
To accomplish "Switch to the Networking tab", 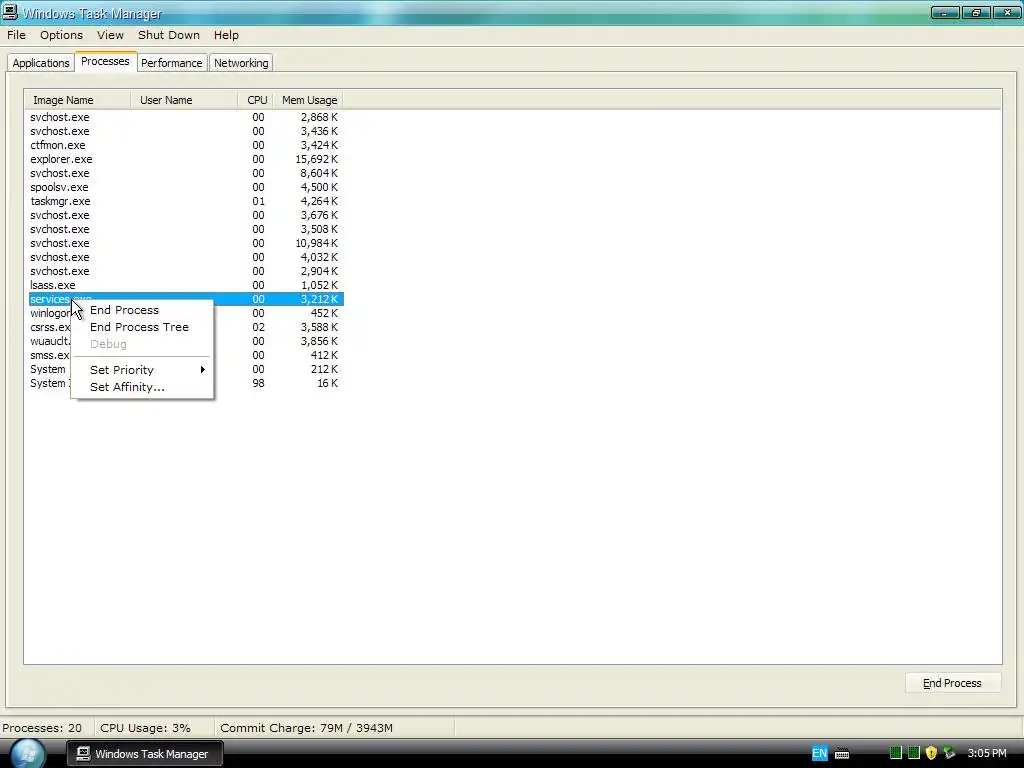I will click(241, 63).
